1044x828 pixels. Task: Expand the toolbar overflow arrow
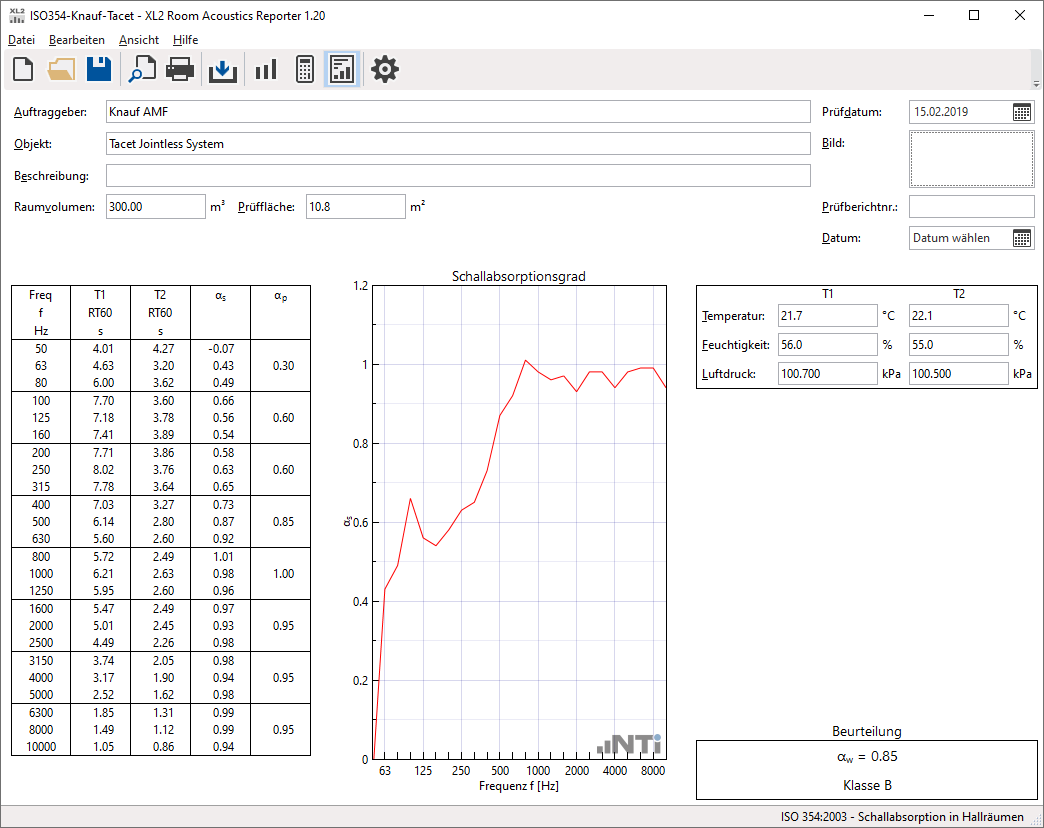[x=1036, y=83]
